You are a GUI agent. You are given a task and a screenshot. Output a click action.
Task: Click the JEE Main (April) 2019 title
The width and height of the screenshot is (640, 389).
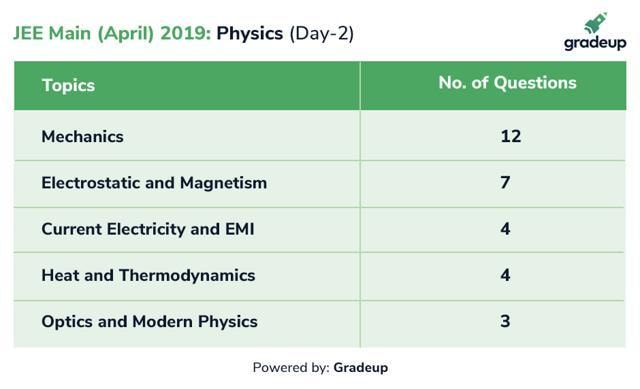[x=112, y=33]
